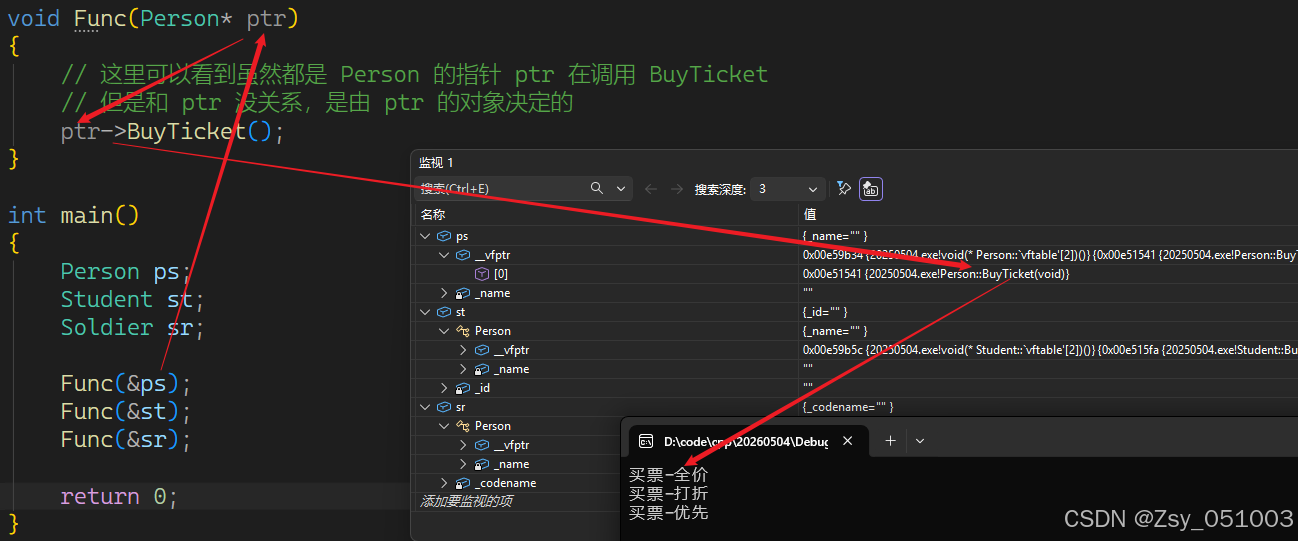Open the search depth dropdown showing 3
This screenshot has height=541, width=1298.
[788, 188]
